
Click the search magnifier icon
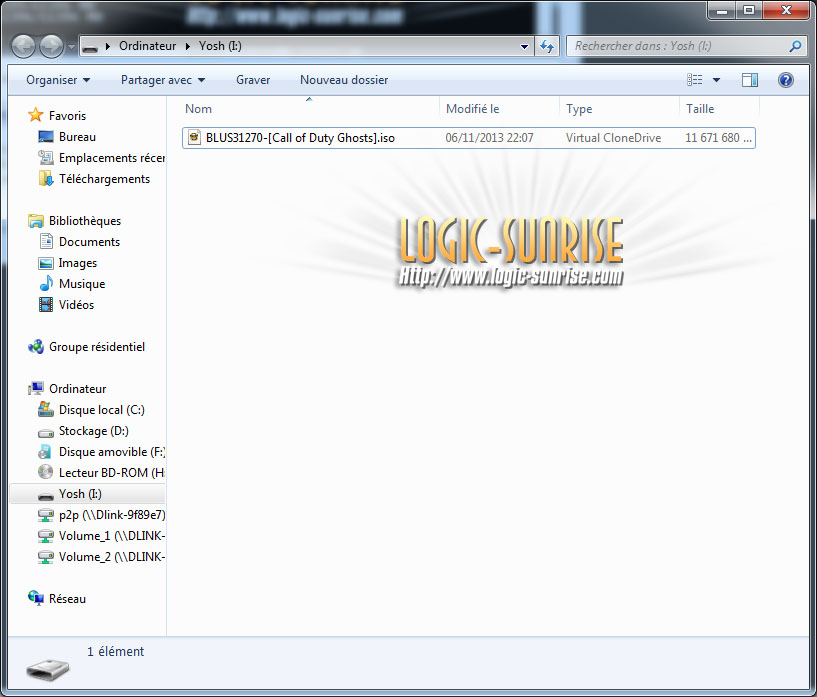795,46
